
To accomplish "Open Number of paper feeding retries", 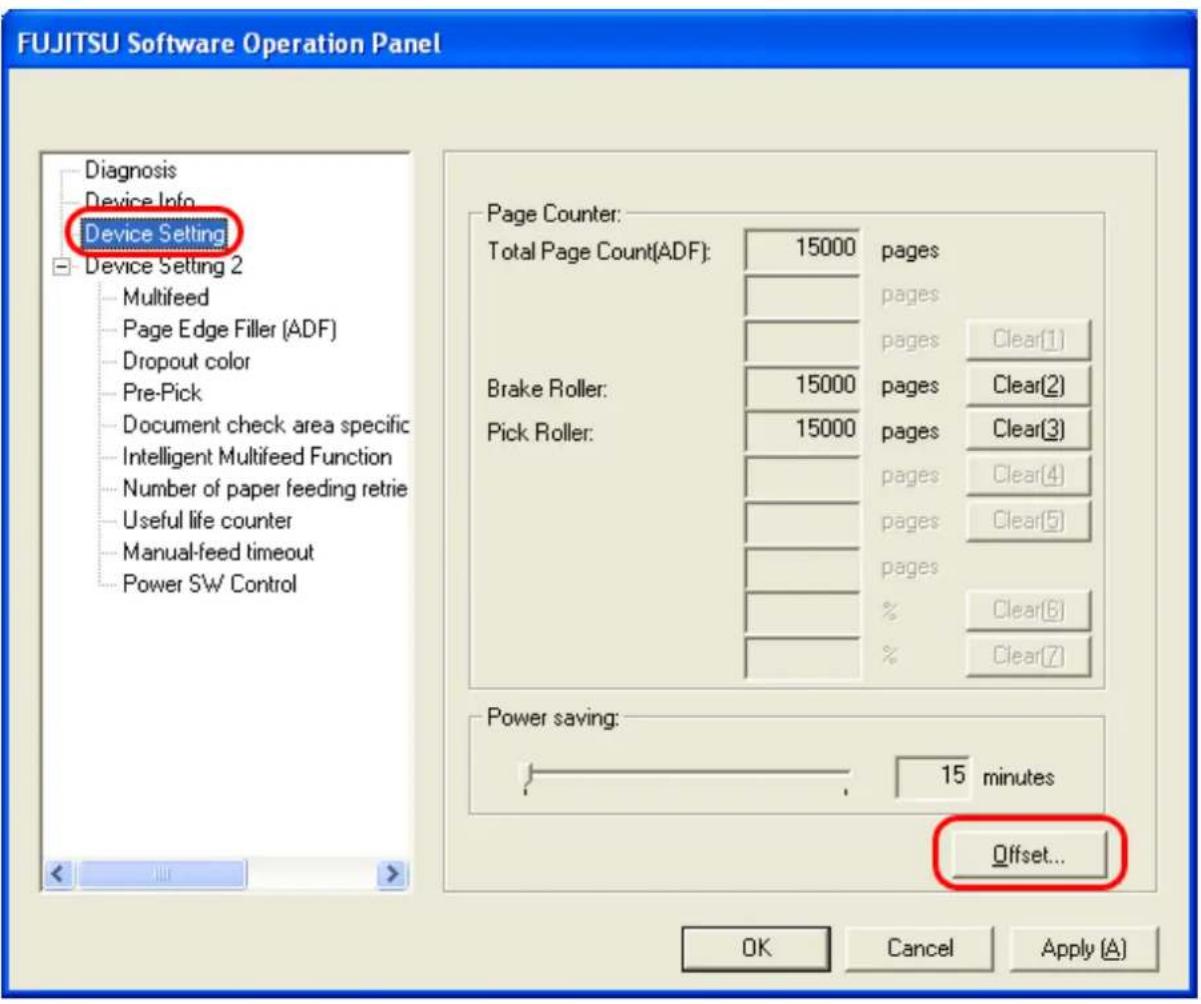I will pyautogui.click(x=266, y=489).
